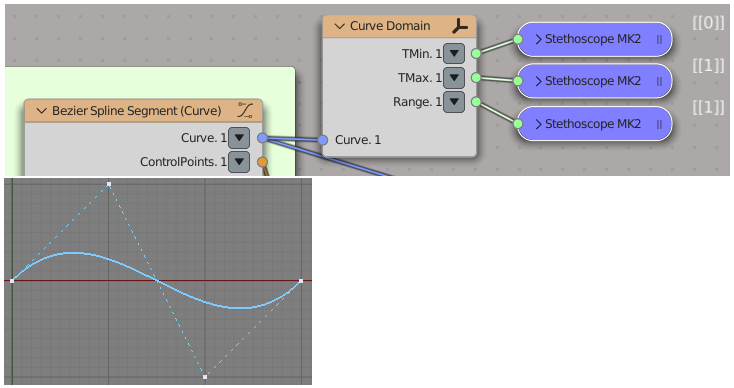Toggle pause bars on middle Stethoscope MK2
The image size is (734, 388).
pos(659,81)
